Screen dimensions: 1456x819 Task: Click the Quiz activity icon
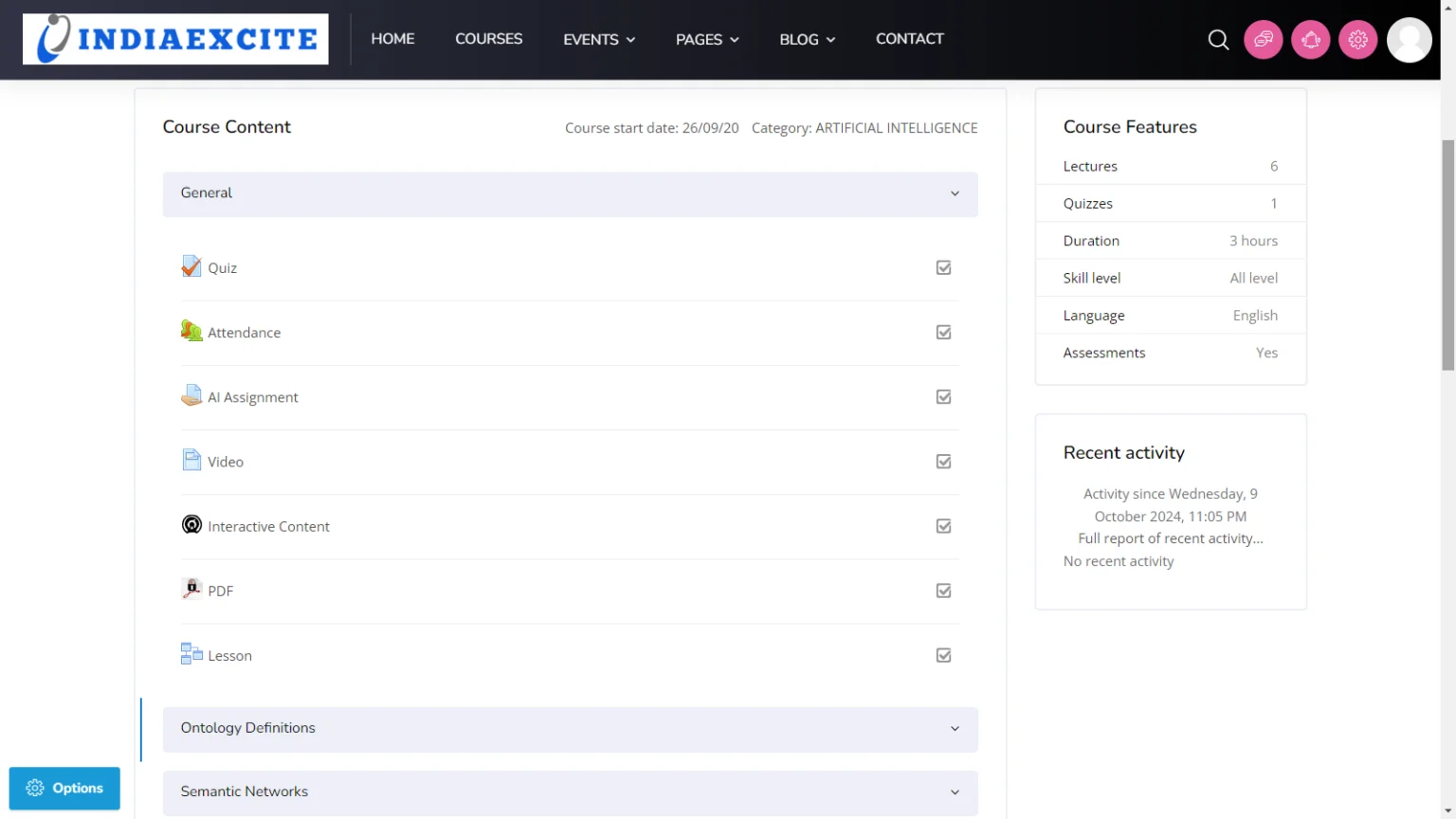coord(191,266)
